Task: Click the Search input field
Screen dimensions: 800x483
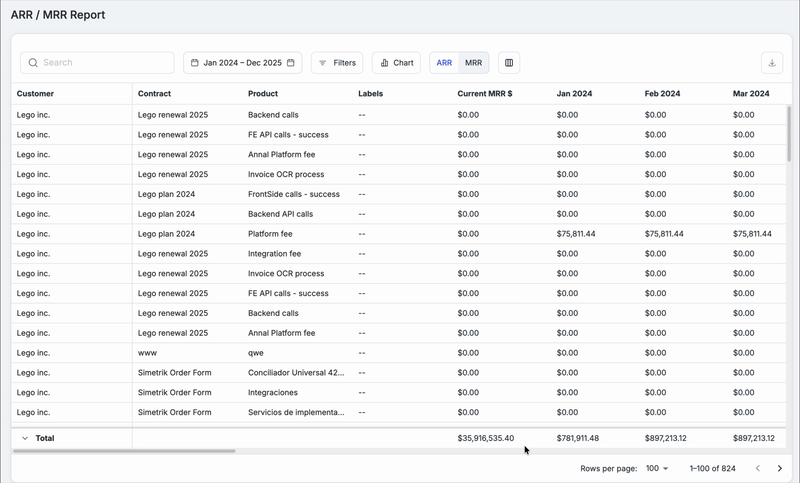Action: tap(97, 63)
